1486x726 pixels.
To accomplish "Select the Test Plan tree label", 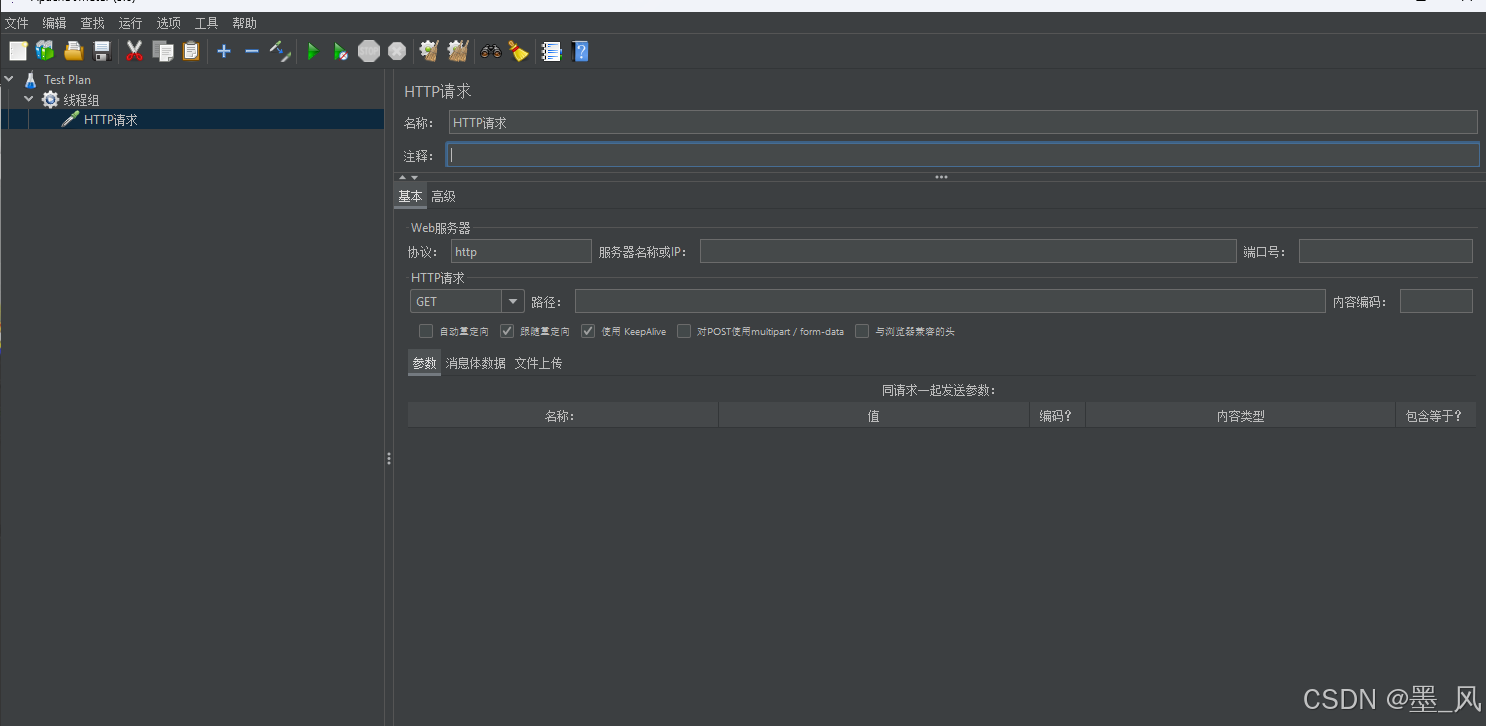I will (67, 79).
